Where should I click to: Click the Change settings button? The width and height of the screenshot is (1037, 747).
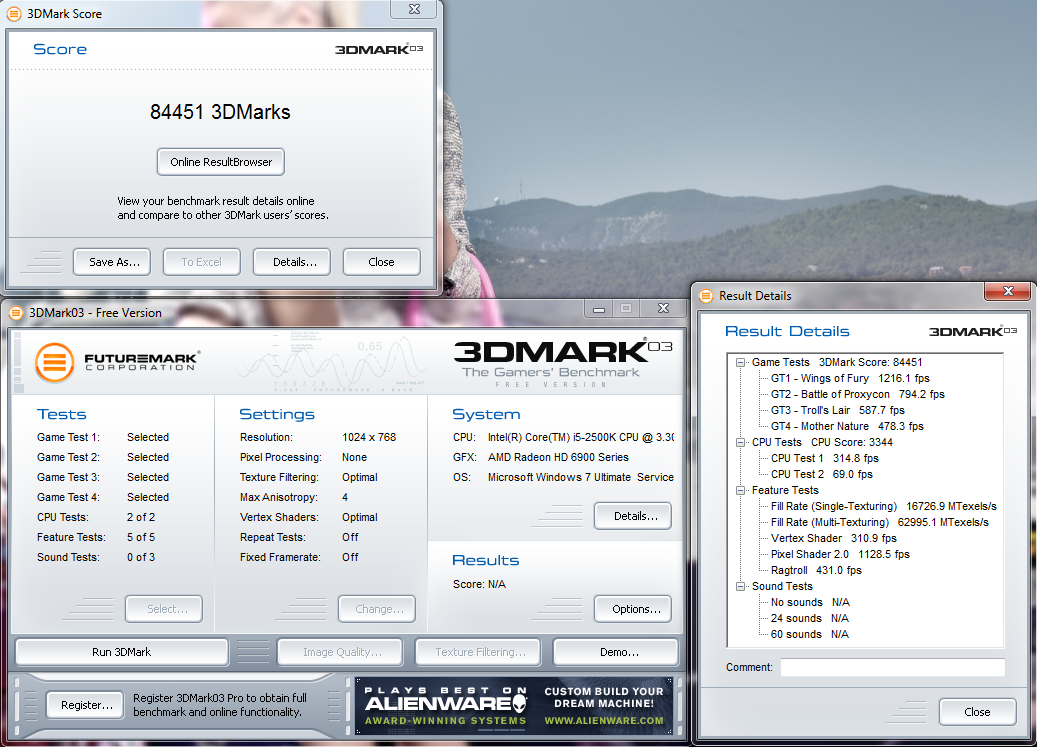[377, 609]
